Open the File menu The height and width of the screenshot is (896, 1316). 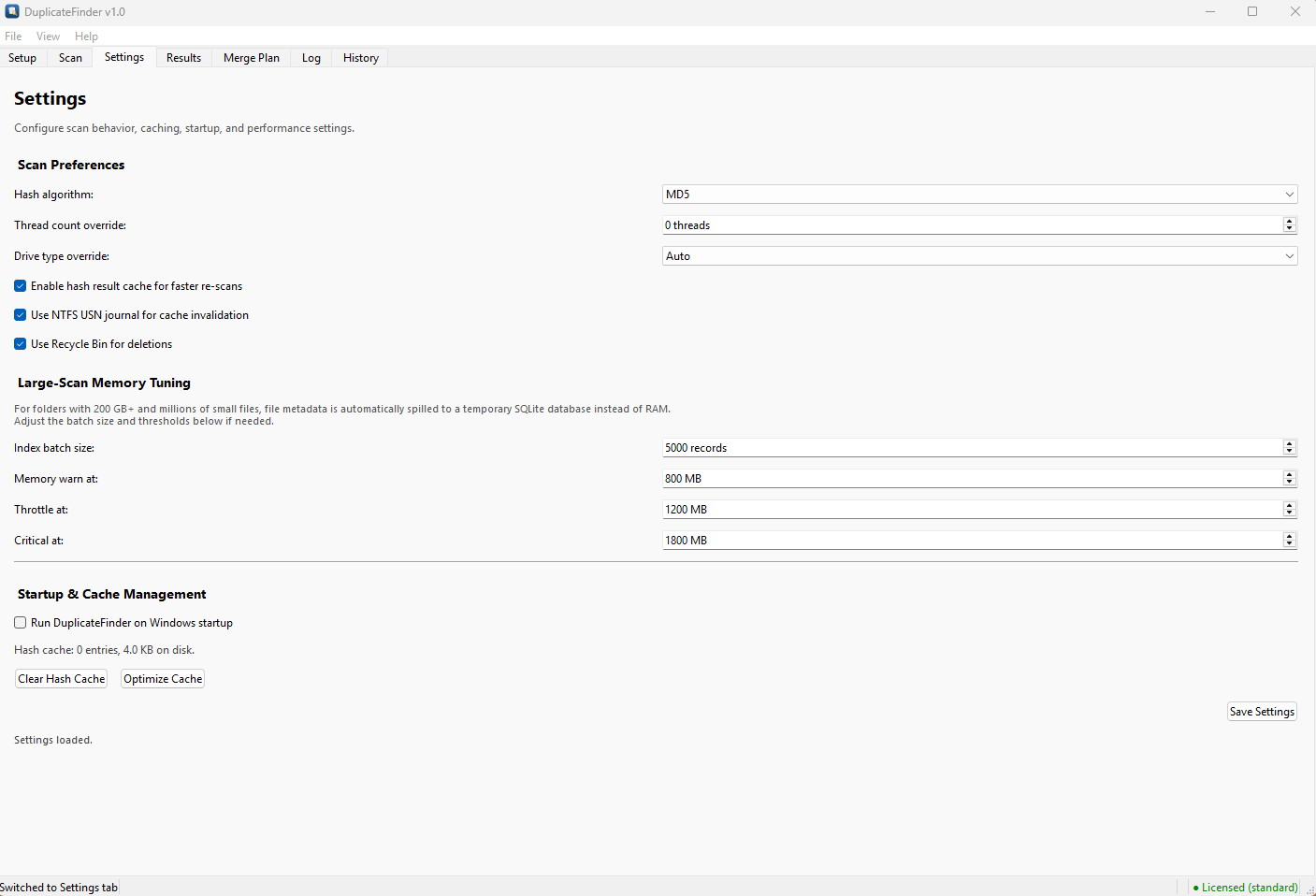(x=13, y=36)
